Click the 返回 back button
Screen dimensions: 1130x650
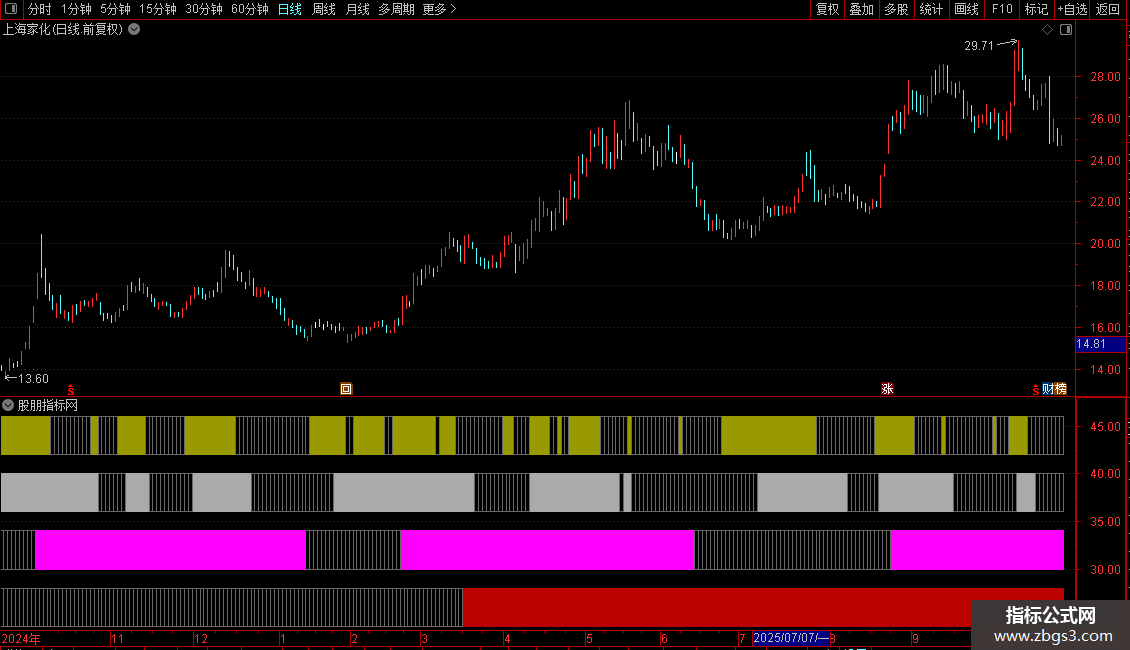tap(1108, 9)
